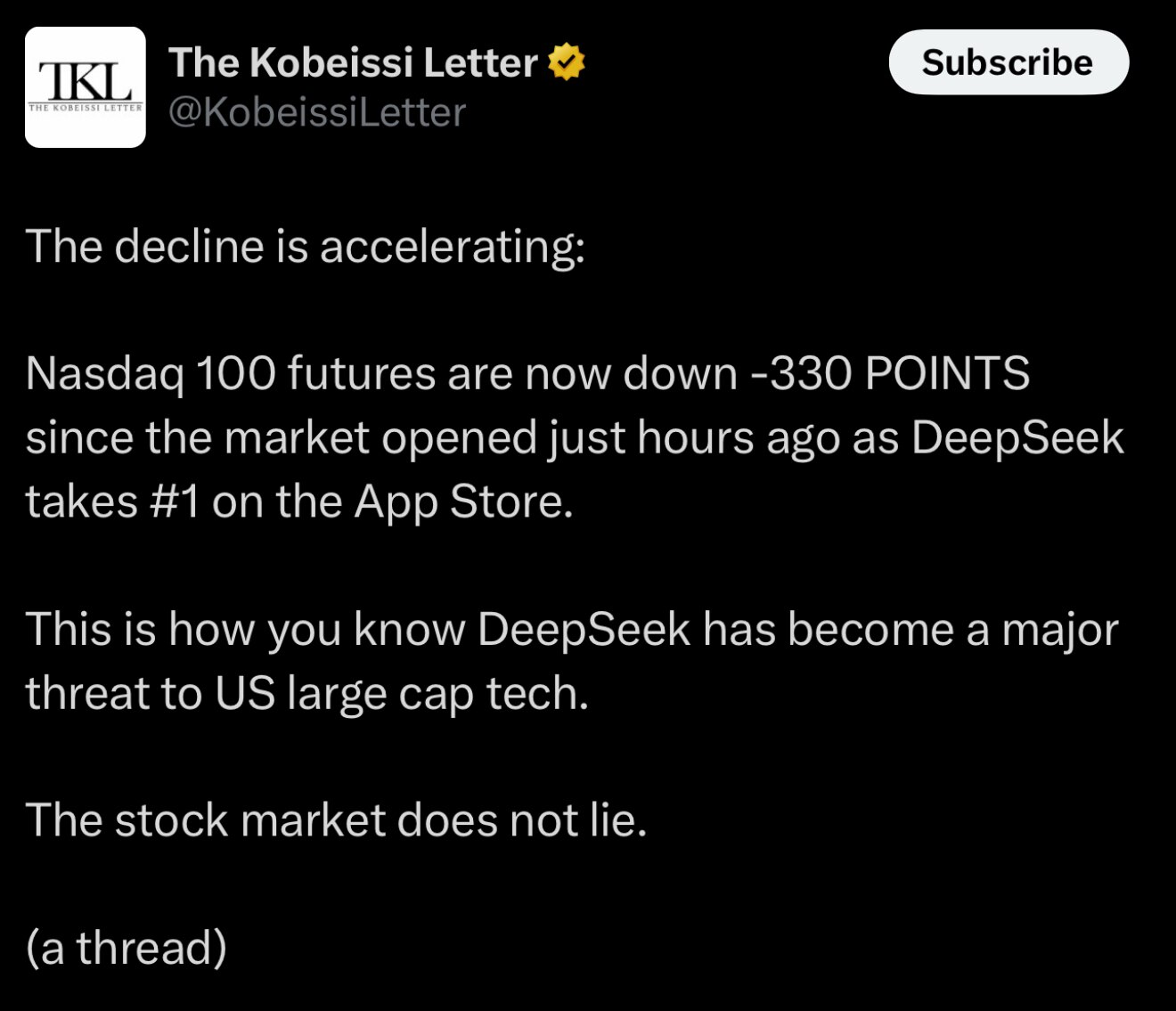This screenshot has height=1011, width=1176.
Task: Click the word "major" in tweet
Action: (x=1059, y=631)
